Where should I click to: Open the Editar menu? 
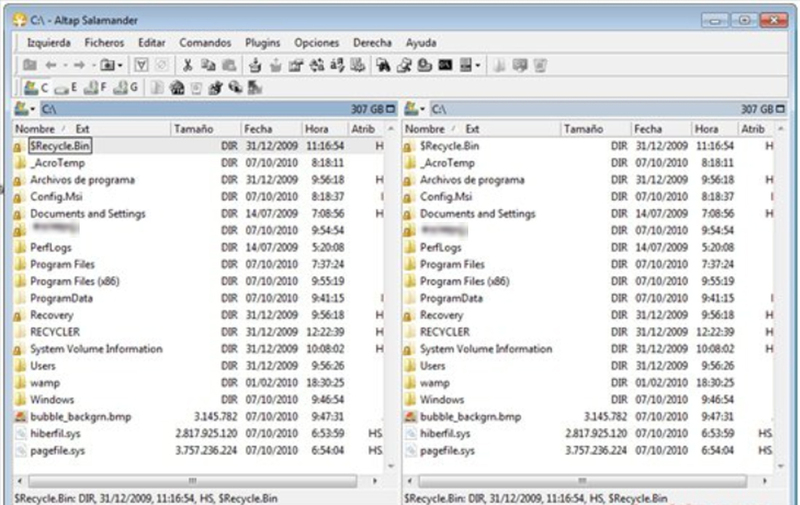click(x=152, y=43)
